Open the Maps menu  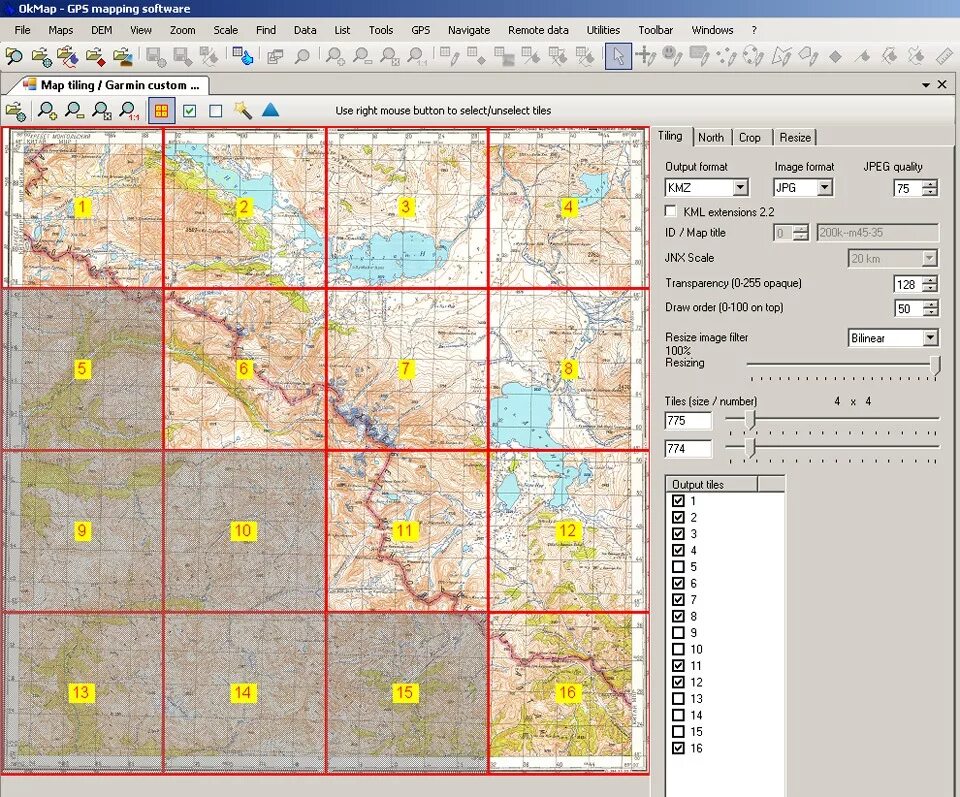(61, 30)
